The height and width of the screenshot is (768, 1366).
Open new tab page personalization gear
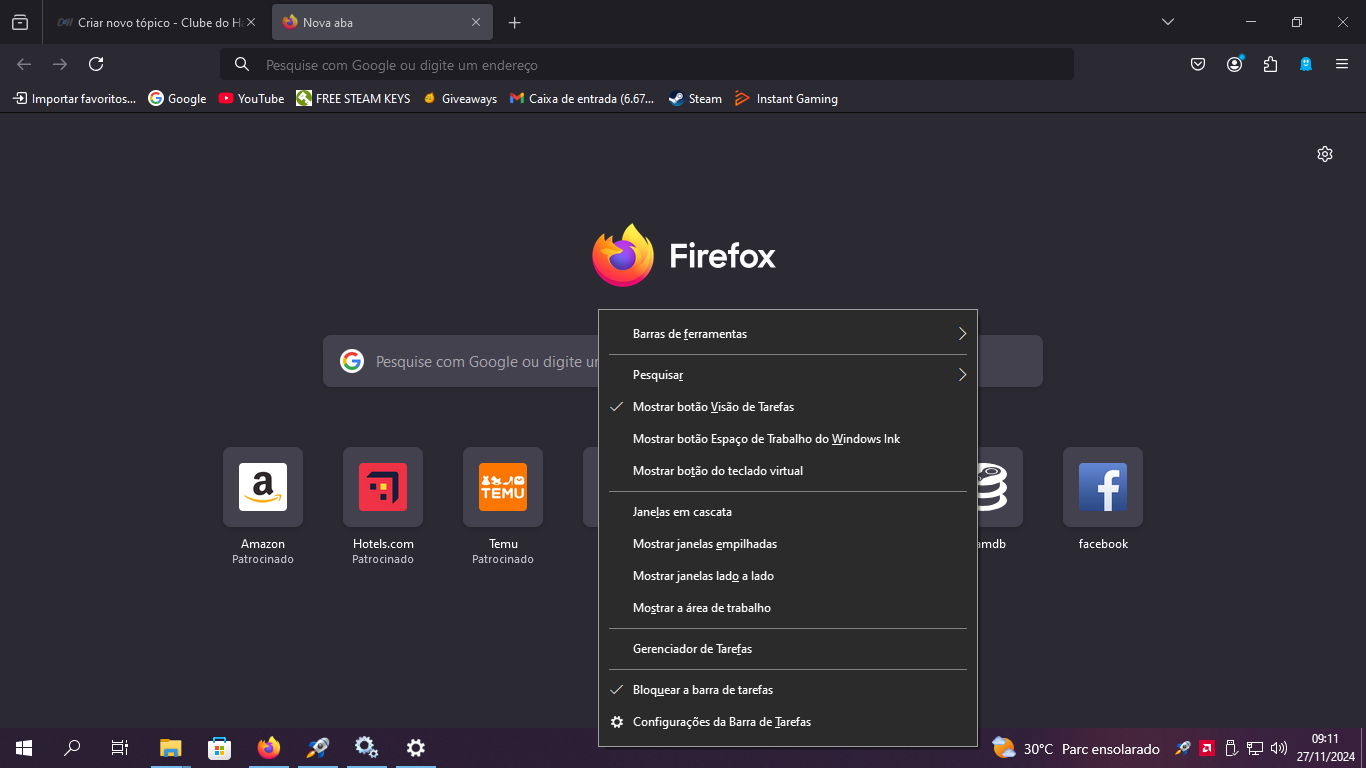point(1325,154)
